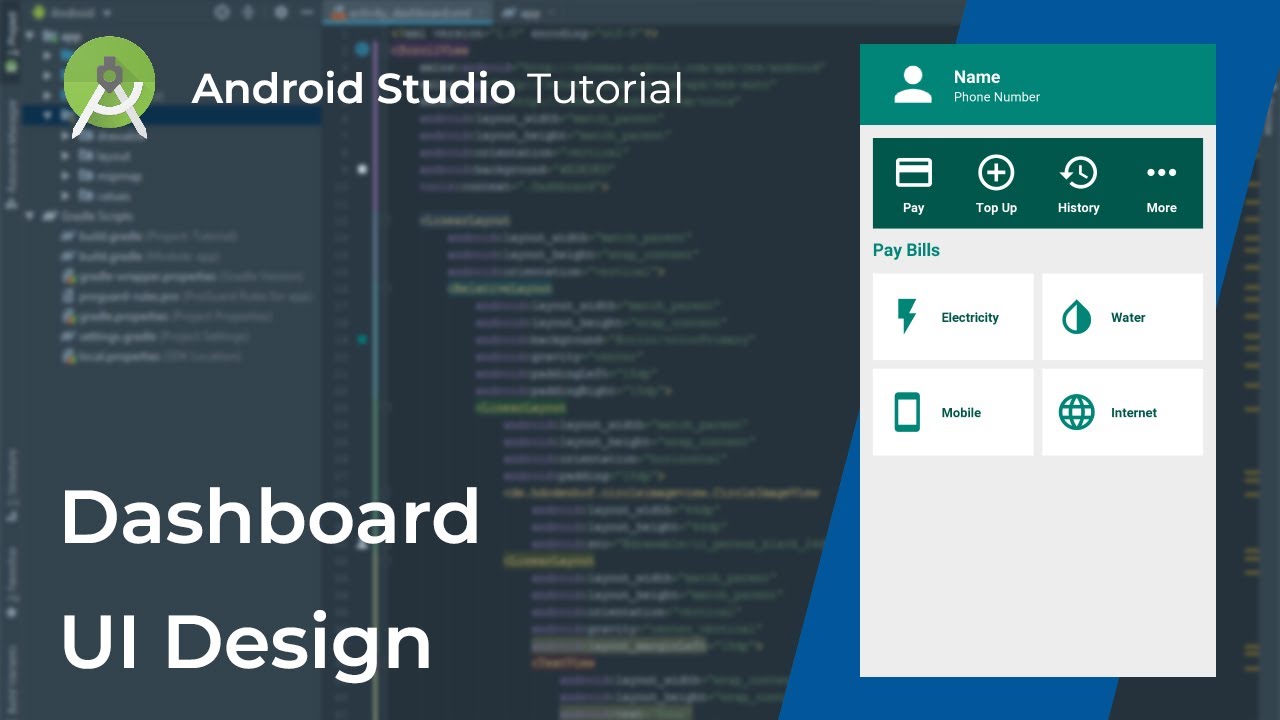The image size is (1280, 720).
Task: Tap the Water droplet icon
Action: tap(1077, 317)
